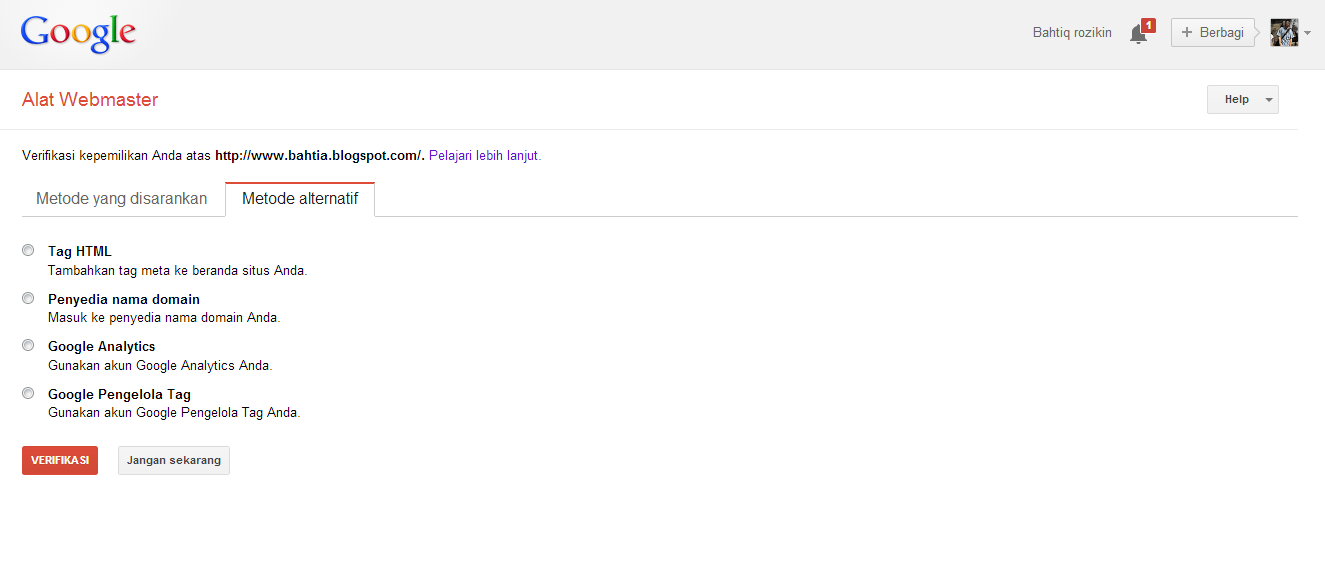The width and height of the screenshot is (1325, 575).
Task: Click the Jangan sekarang button
Action: click(x=174, y=460)
